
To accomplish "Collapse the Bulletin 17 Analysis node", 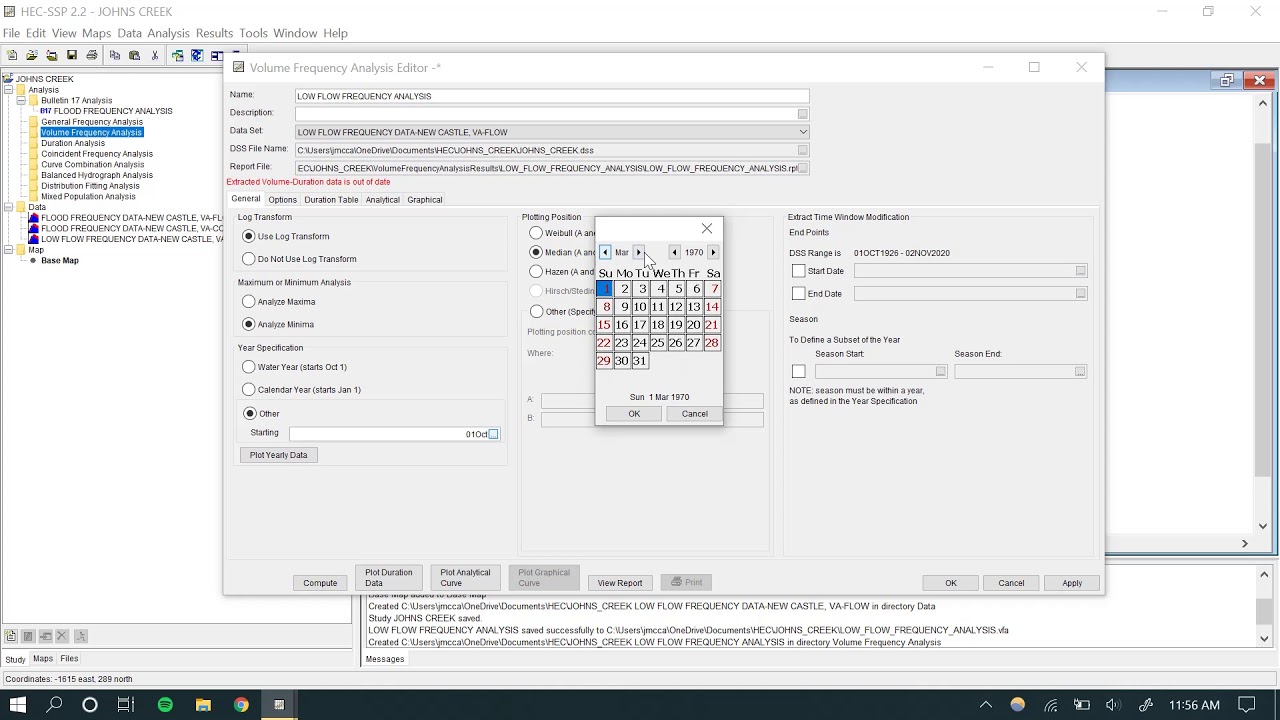I will pyautogui.click(x=20, y=101).
